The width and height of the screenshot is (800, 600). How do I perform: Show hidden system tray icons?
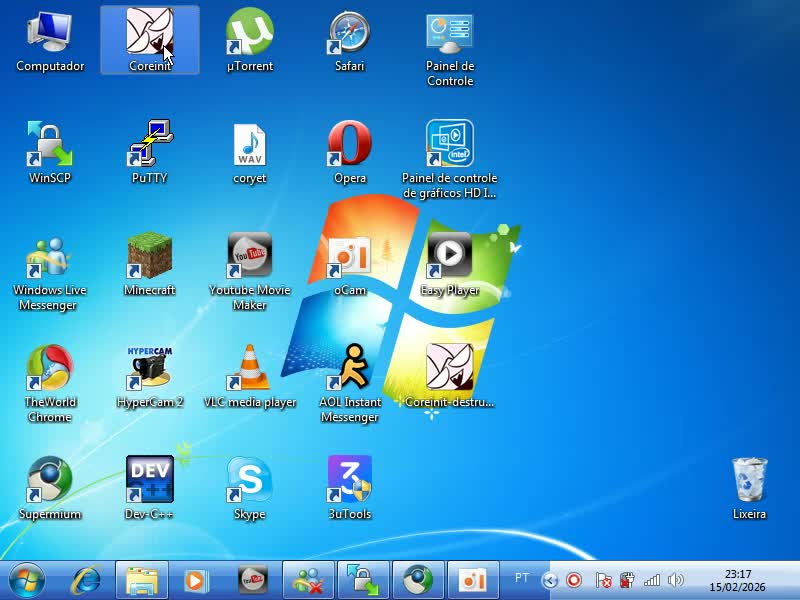click(550, 580)
